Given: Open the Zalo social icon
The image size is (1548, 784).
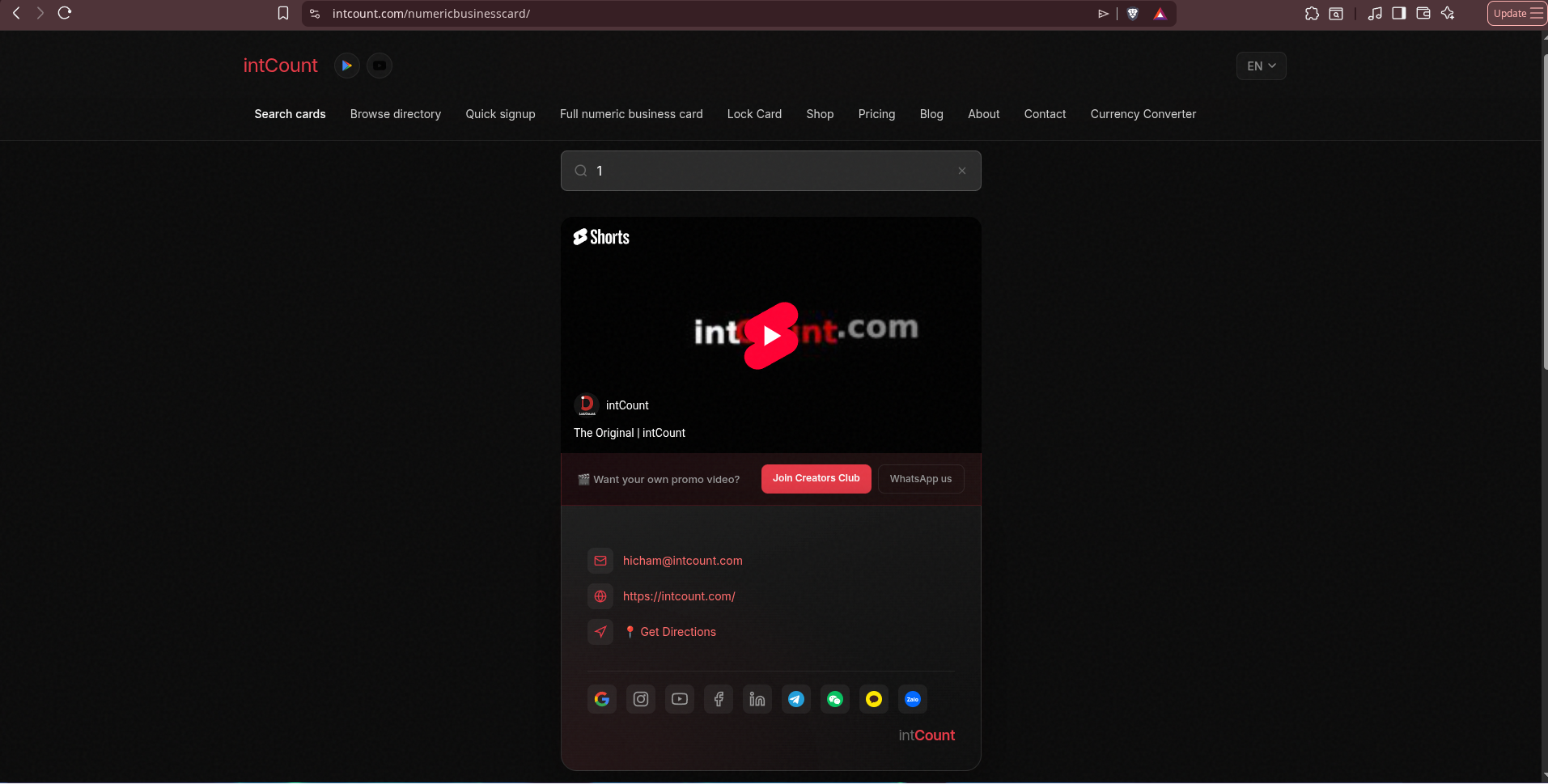Looking at the screenshot, I should (x=913, y=699).
